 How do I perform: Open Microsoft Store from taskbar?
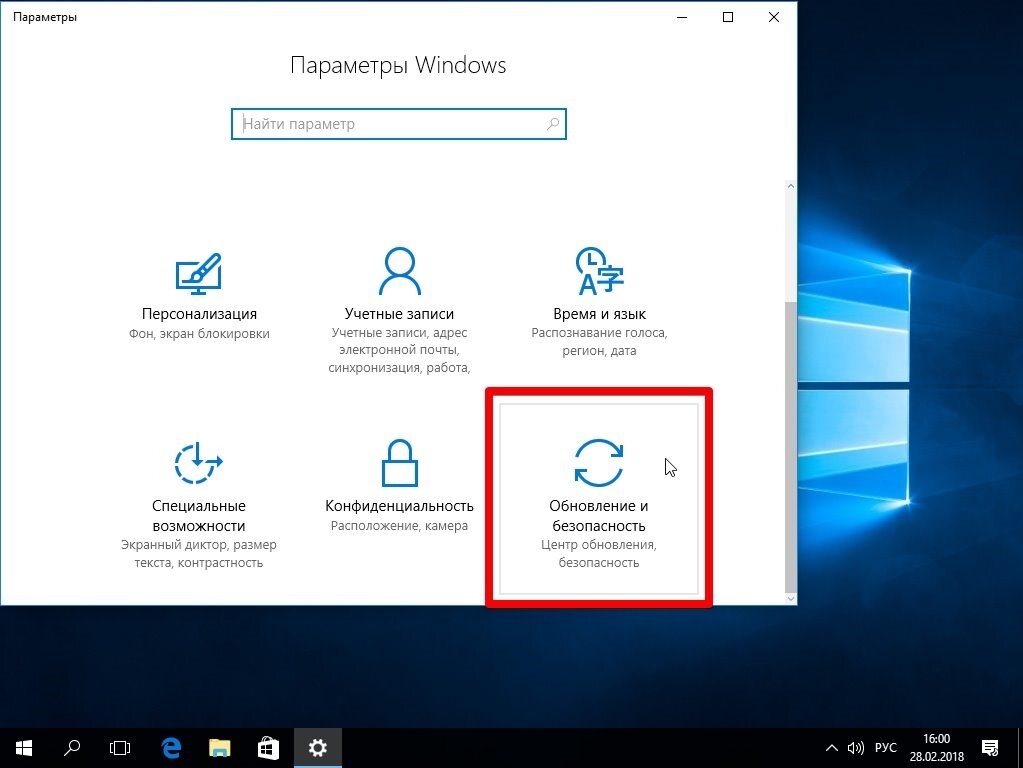(268, 748)
